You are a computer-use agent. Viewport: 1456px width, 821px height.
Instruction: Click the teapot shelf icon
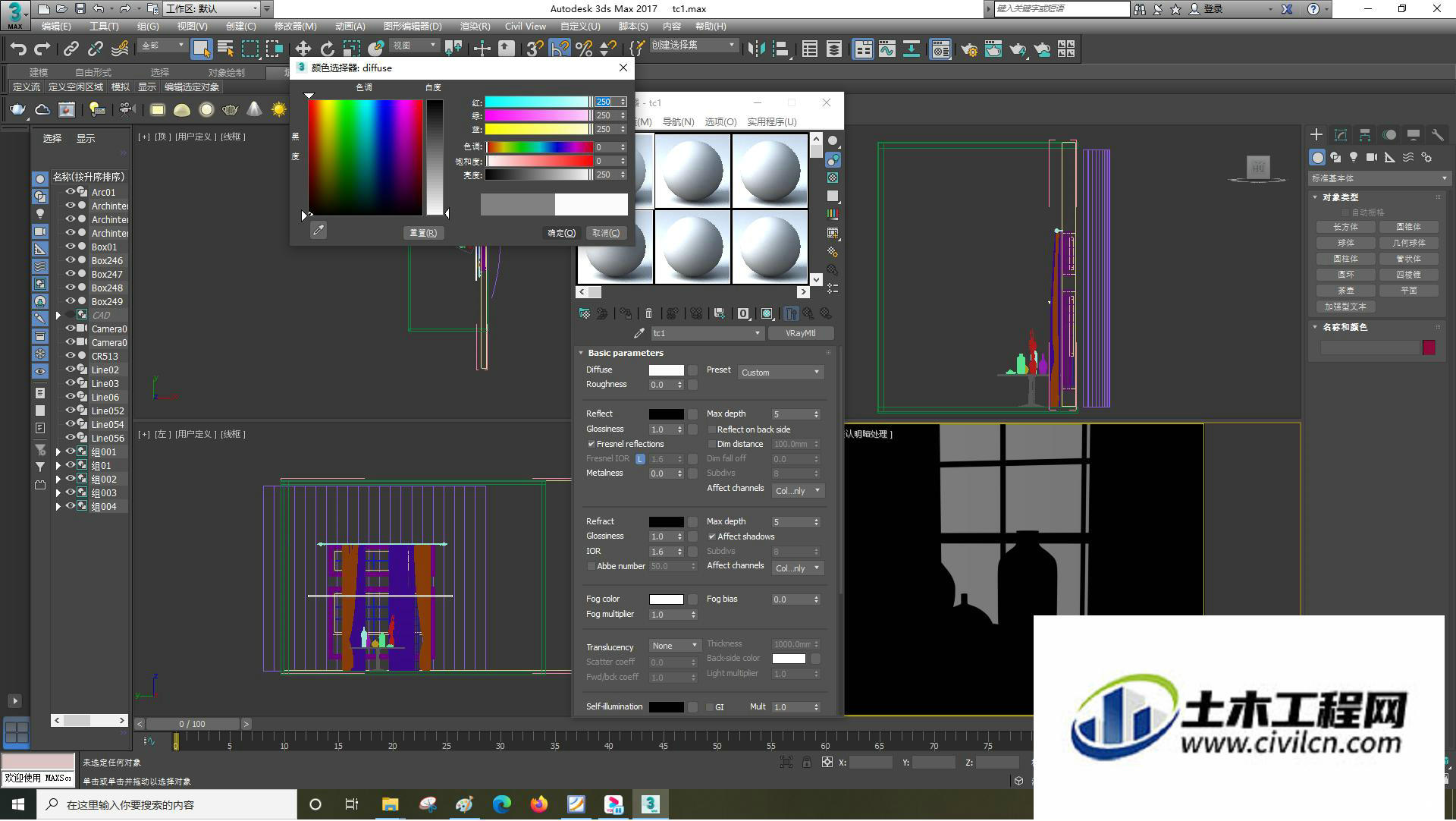17,110
